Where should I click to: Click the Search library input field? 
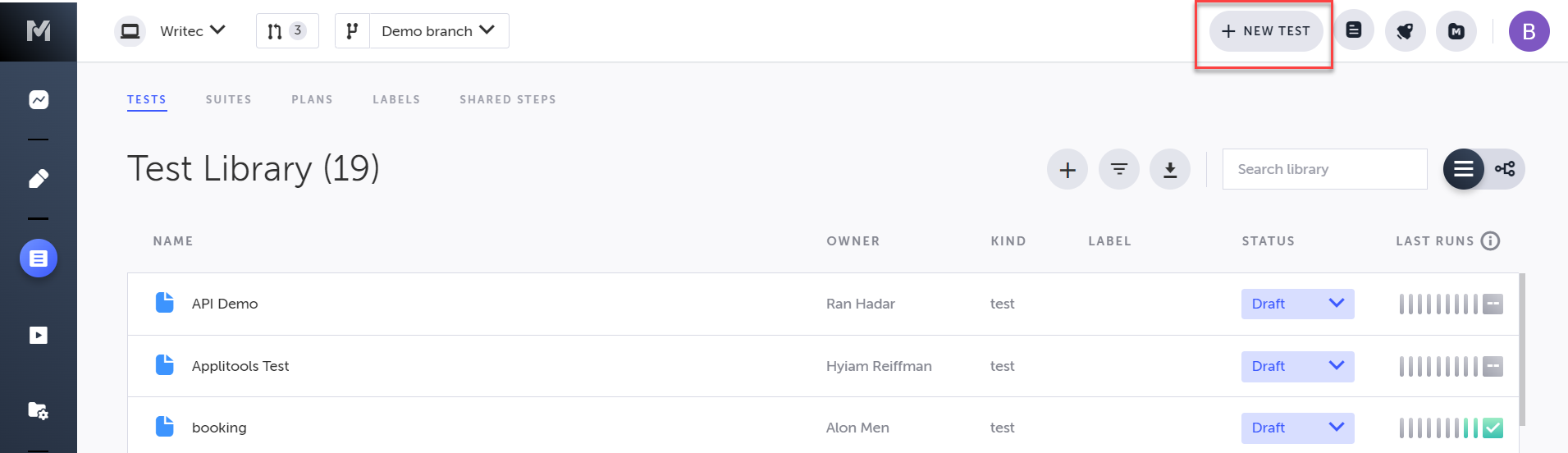[x=1323, y=170]
